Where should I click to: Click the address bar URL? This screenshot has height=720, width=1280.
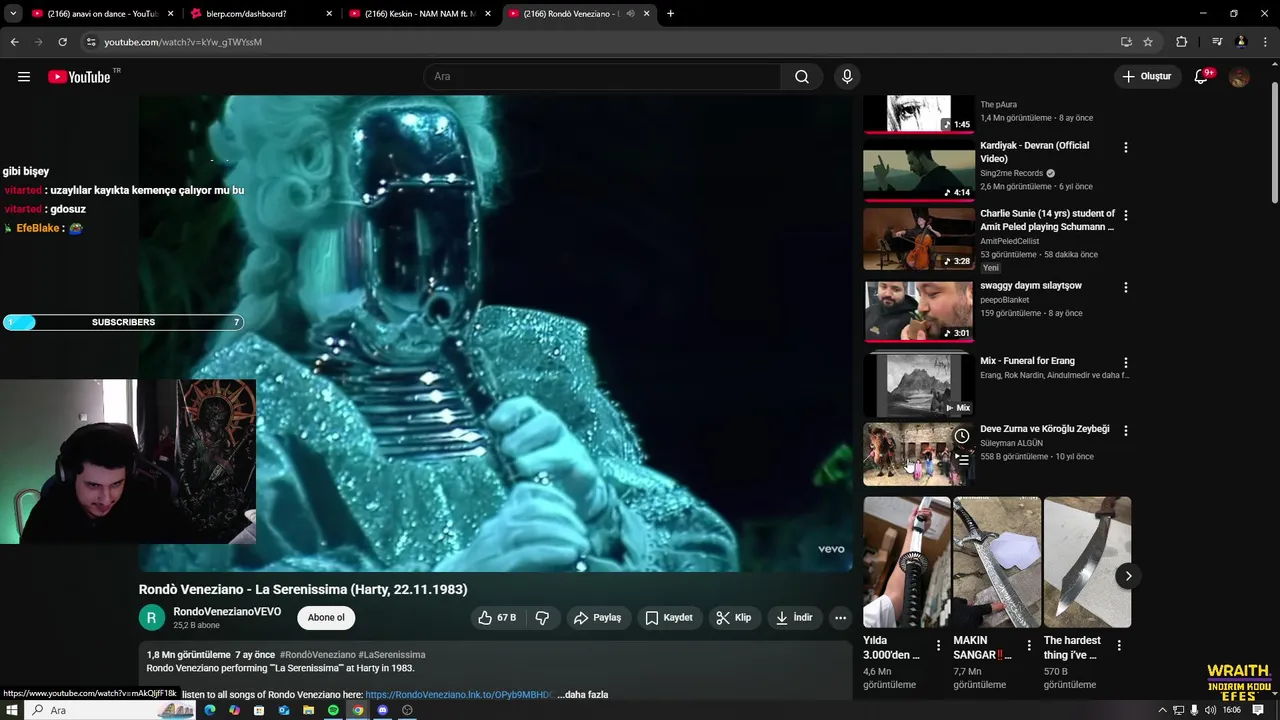(183, 42)
